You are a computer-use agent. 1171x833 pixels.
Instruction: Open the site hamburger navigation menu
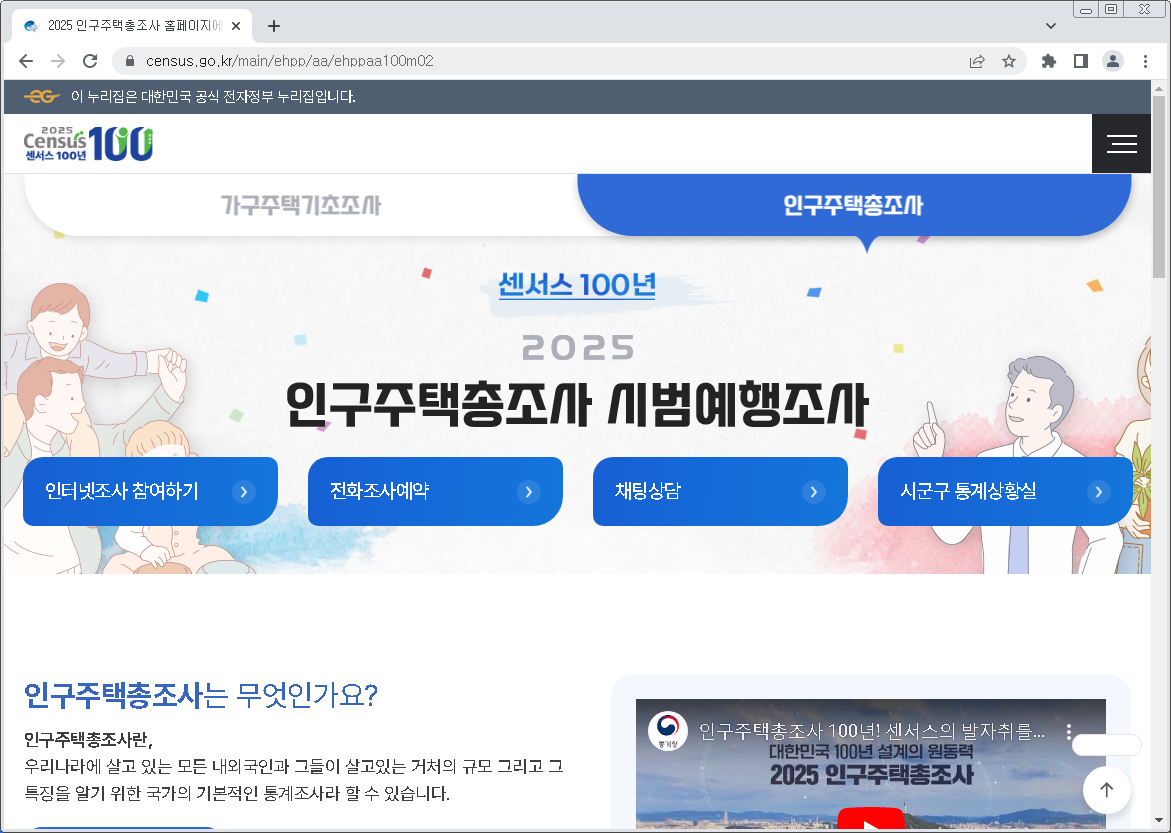click(x=1121, y=143)
